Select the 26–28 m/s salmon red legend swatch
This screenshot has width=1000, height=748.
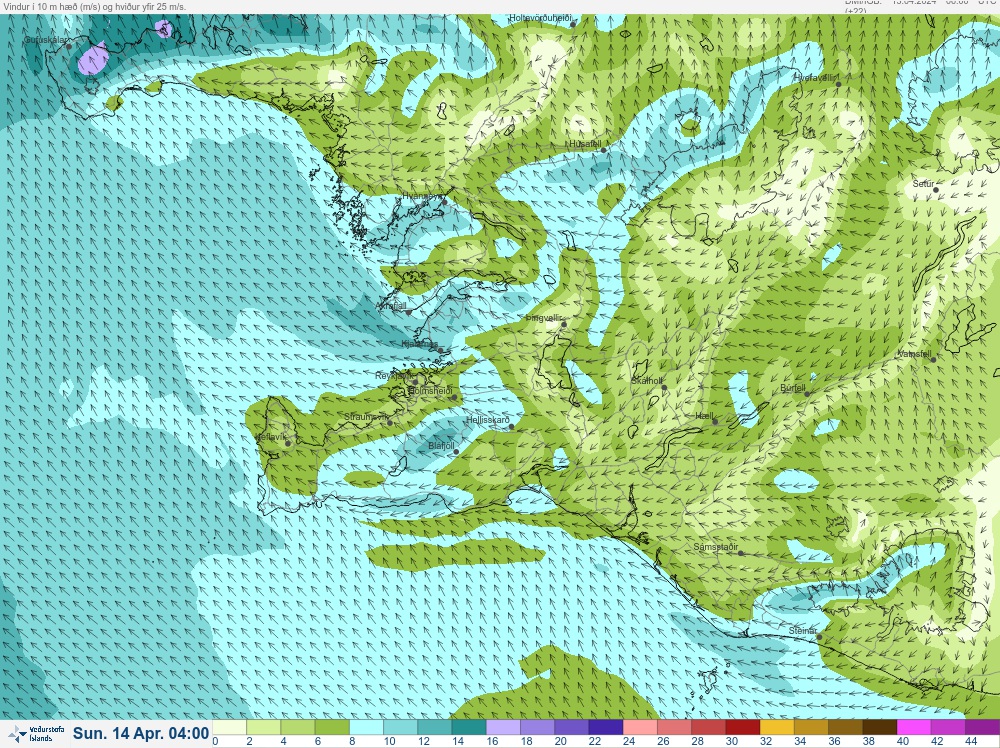click(x=675, y=728)
